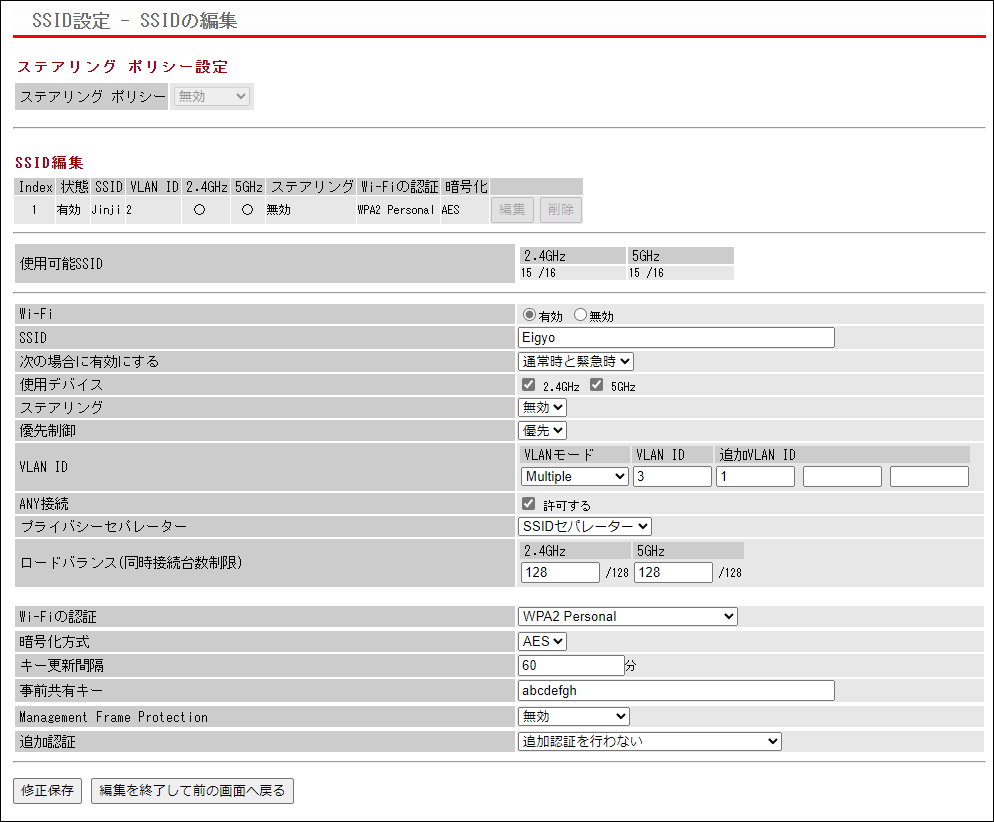Toggle the 2.4GHz device checkbox

[x=529, y=385]
